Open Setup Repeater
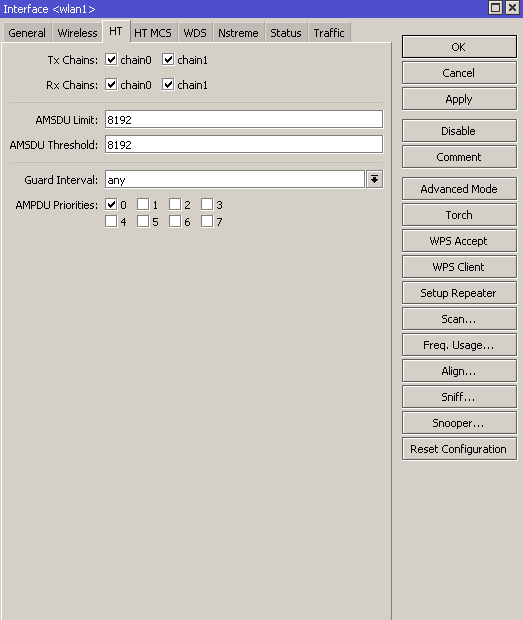The height and width of the screenshot is (620, 523). (x=459, y=293)
